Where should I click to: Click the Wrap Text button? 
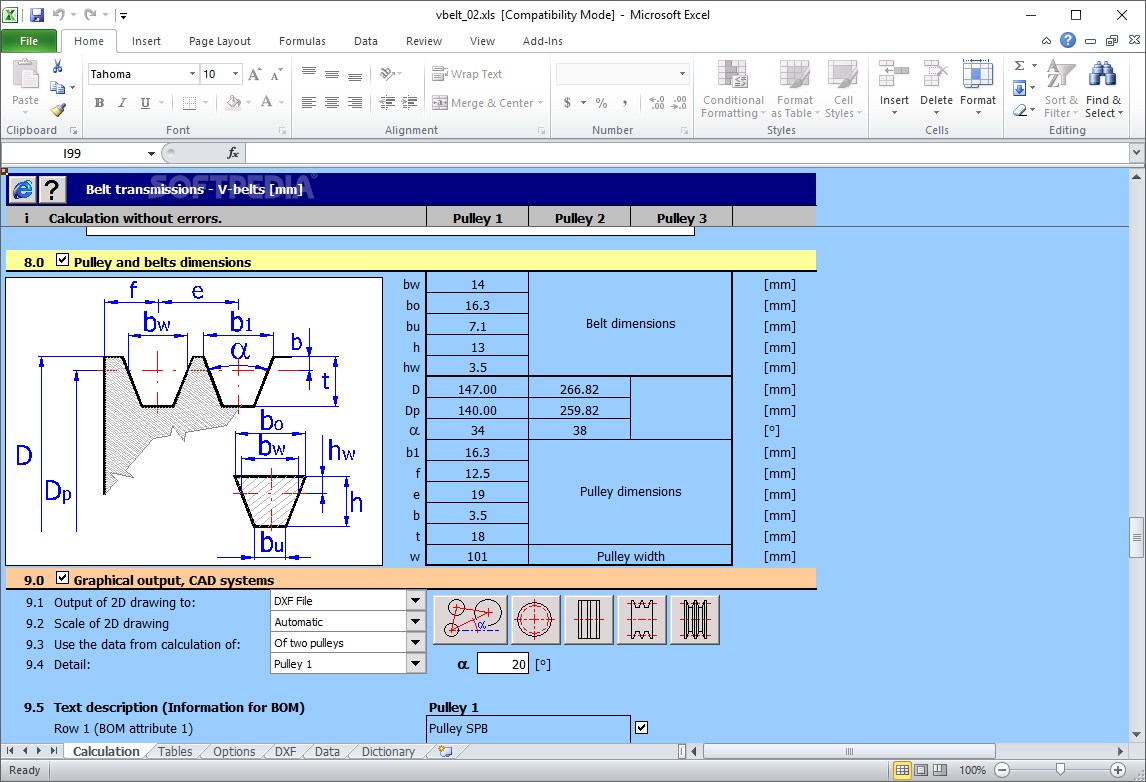467,74
